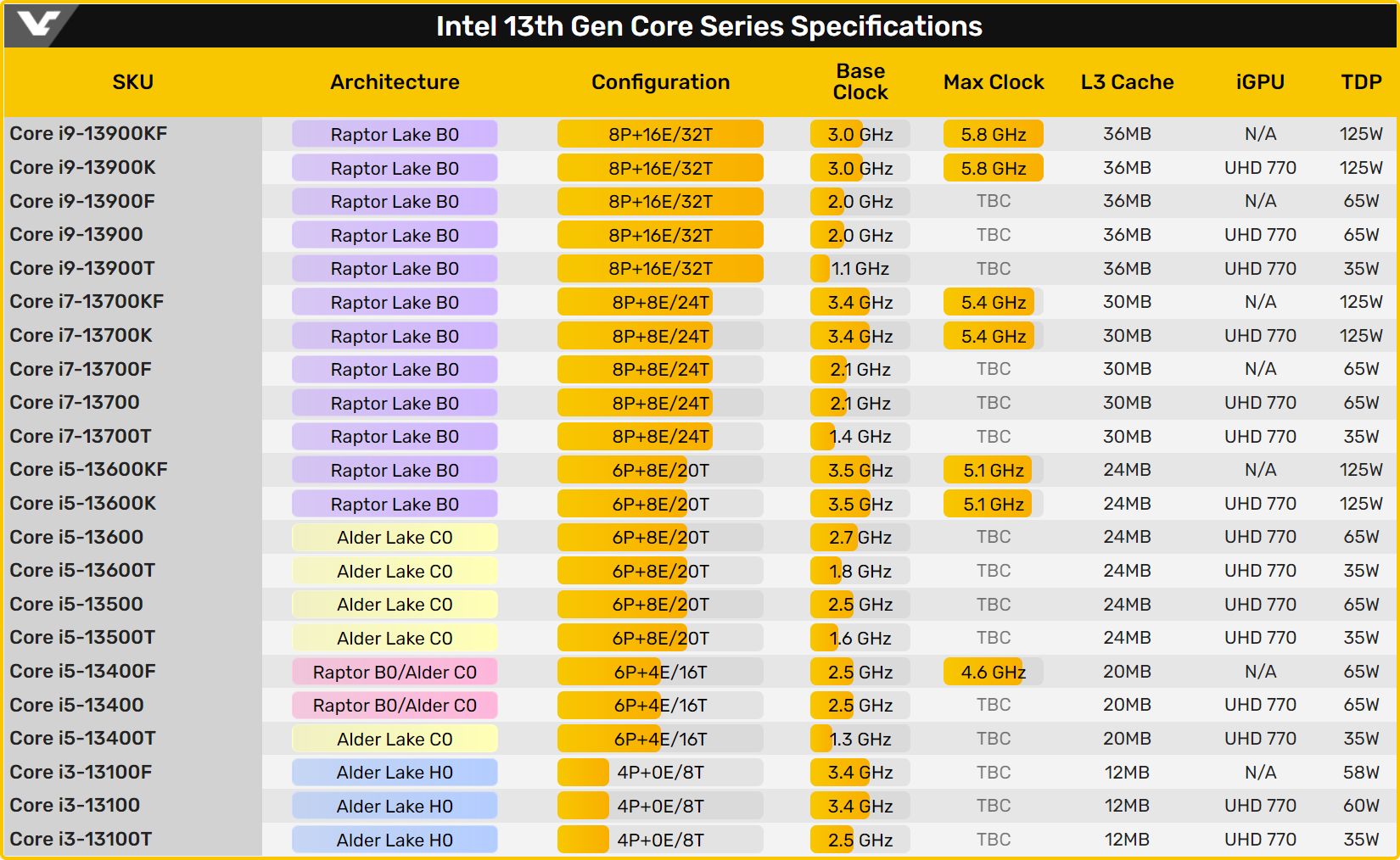Click the title Intel 13th Gen Core Series Specifications

pos(708,26)
